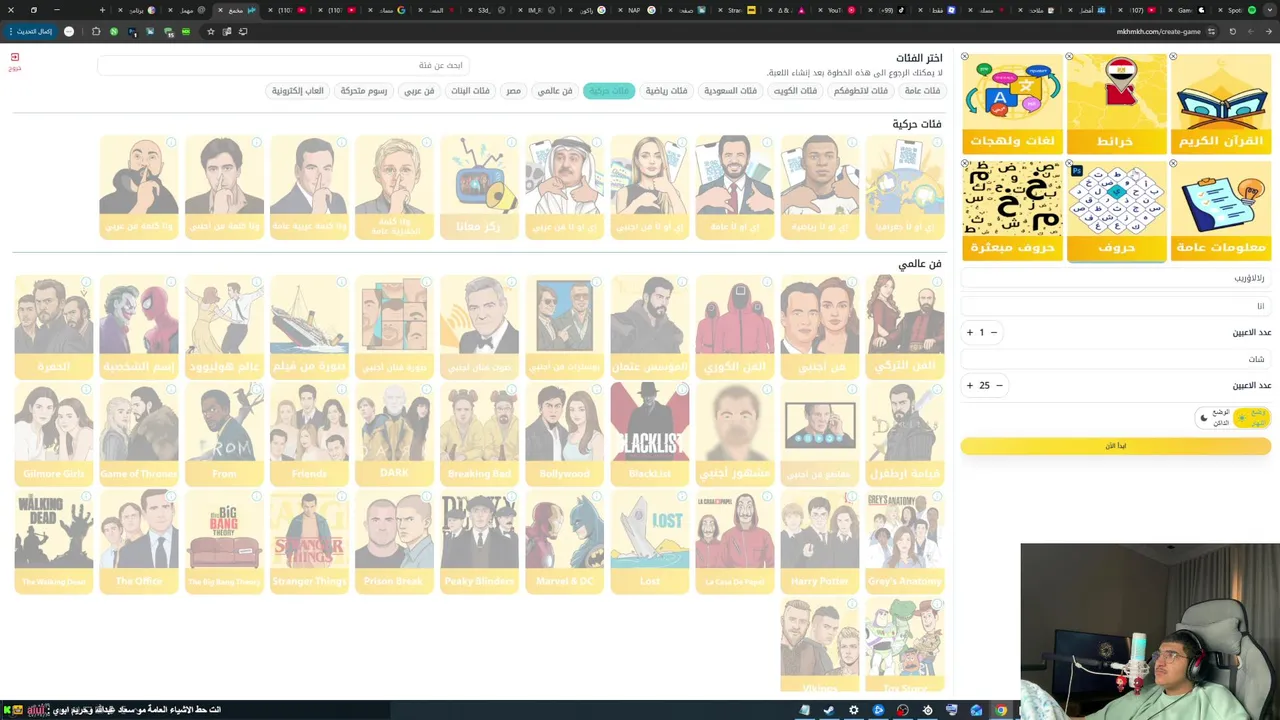This screenshot has width=1280, height=720.
Task: Select the فئات السعودية category chip
Action: tap(730, 91)
